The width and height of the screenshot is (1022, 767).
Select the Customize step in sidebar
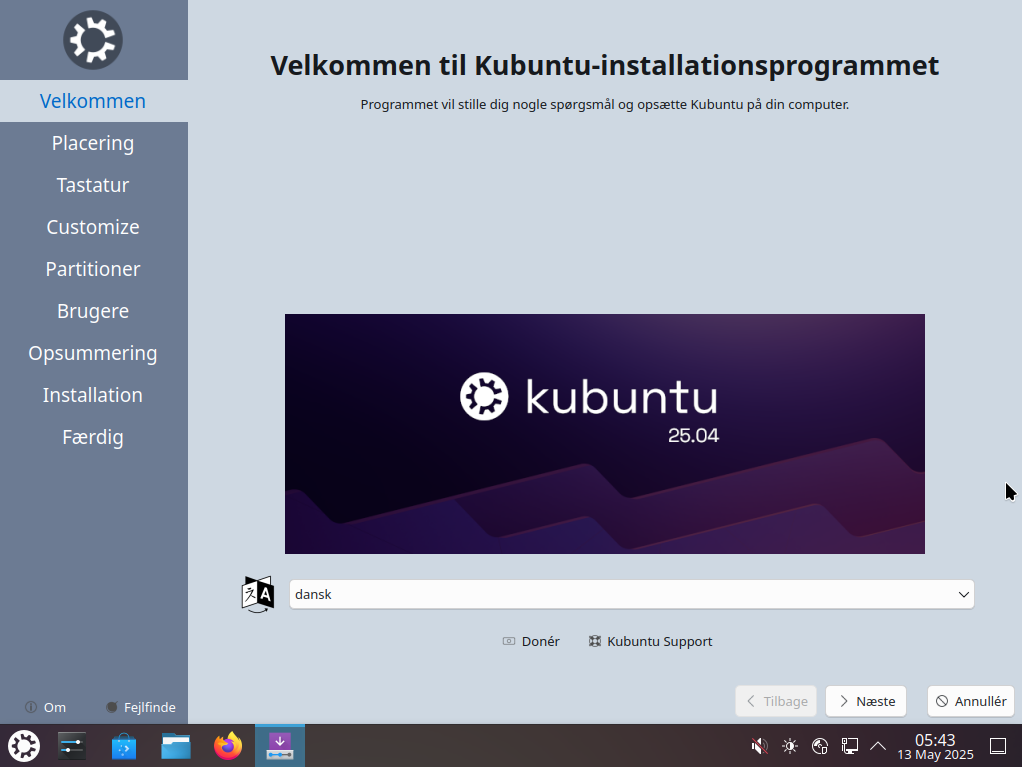94,227
